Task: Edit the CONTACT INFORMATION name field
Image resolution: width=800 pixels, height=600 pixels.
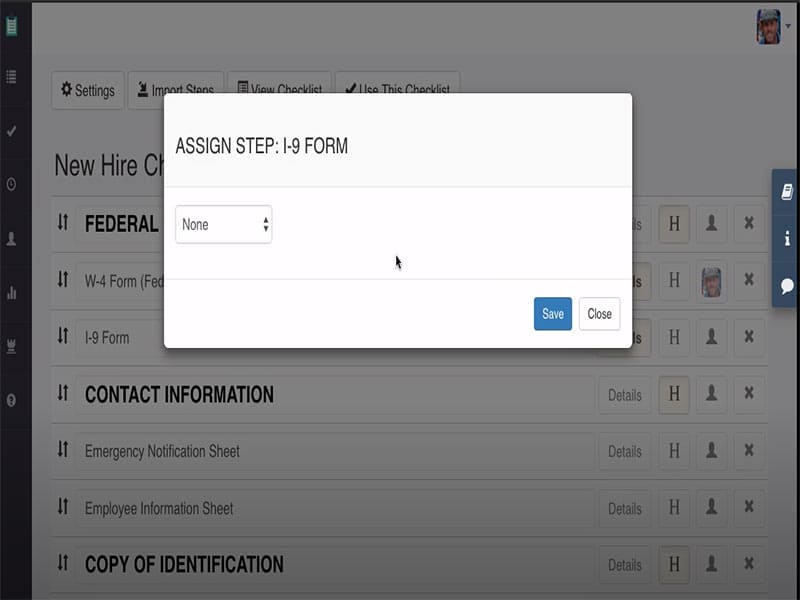Action: tap(335, 395)
